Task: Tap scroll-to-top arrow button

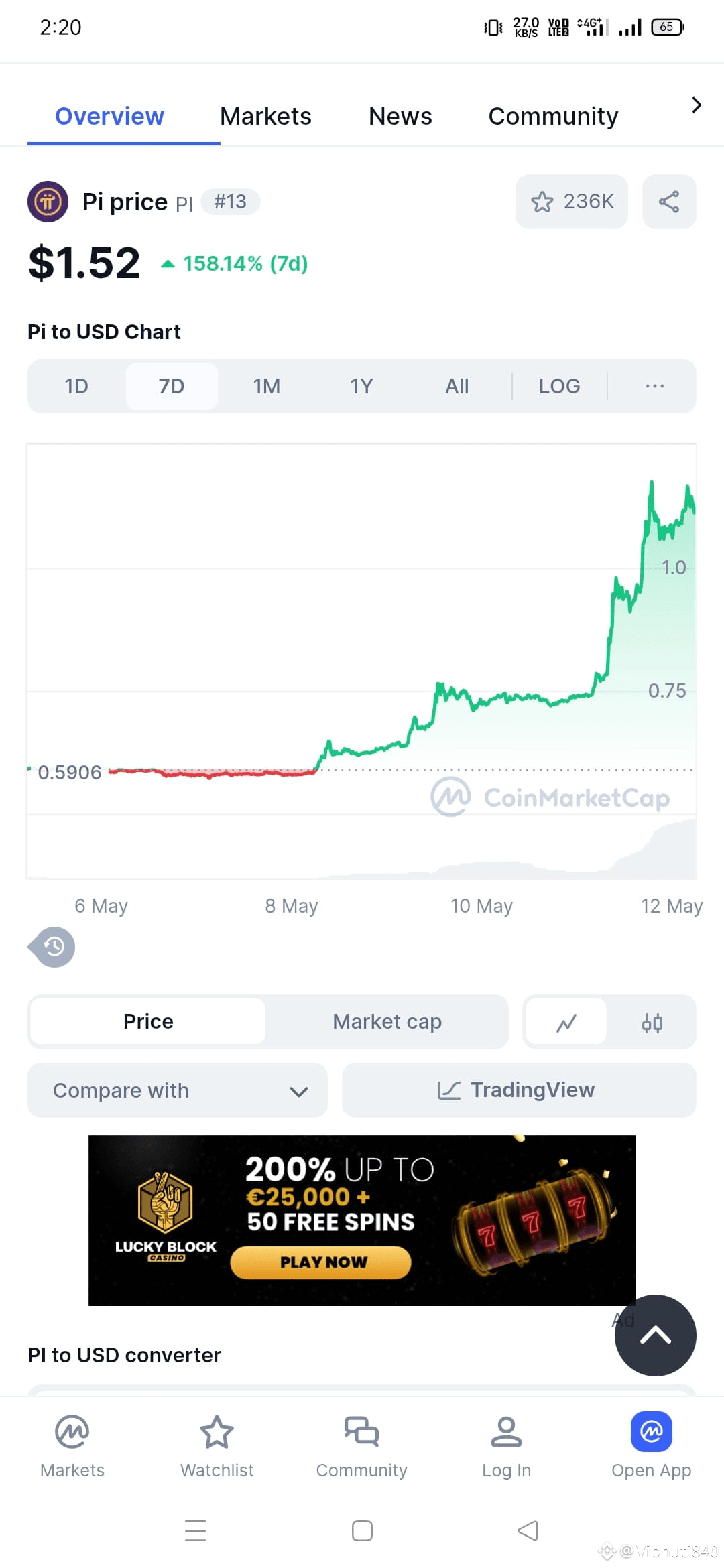Action: pyautogui.click(x=656, y=1335)
